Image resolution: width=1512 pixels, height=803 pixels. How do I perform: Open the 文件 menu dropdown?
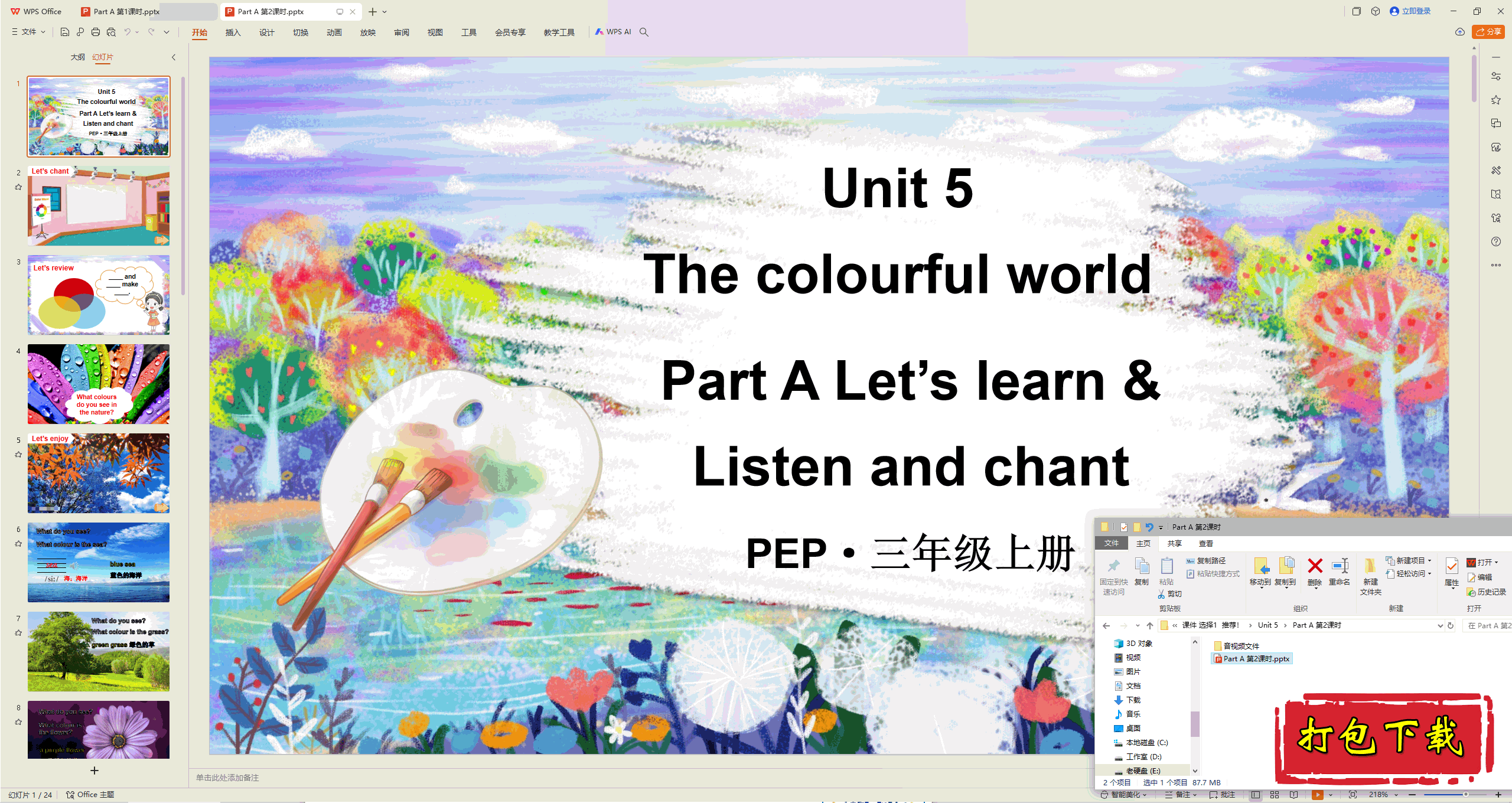pos(28,32)
